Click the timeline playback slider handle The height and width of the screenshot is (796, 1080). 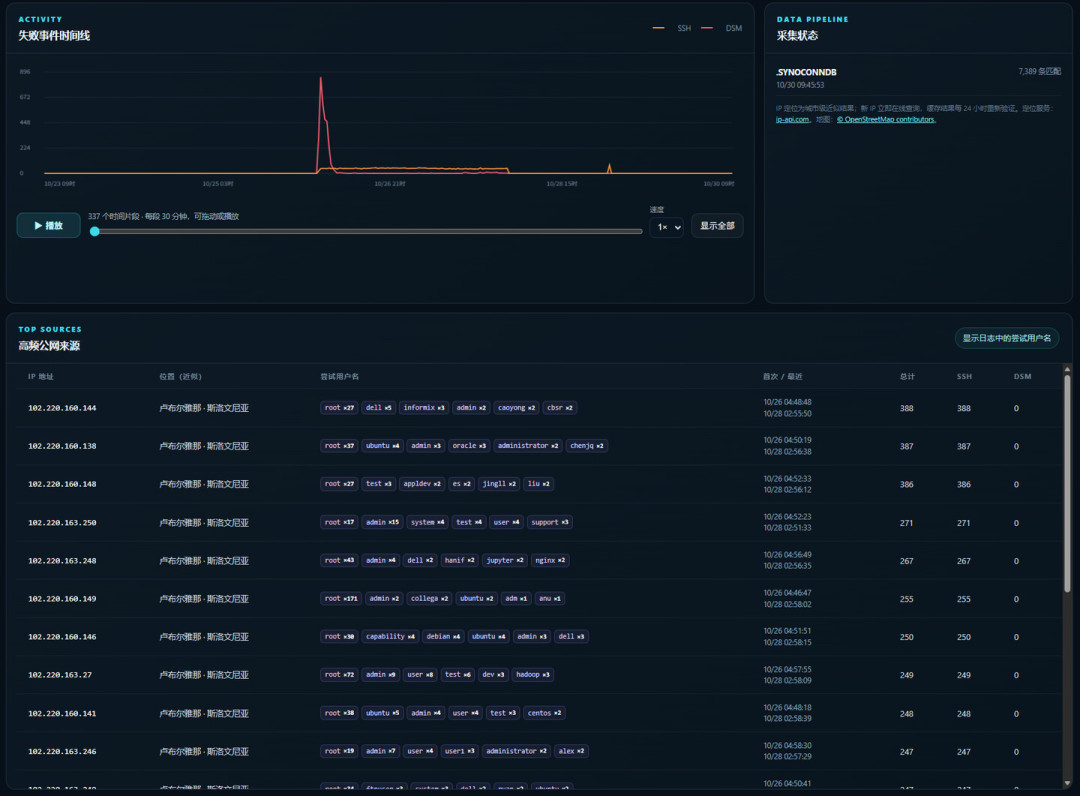point(94,231)
